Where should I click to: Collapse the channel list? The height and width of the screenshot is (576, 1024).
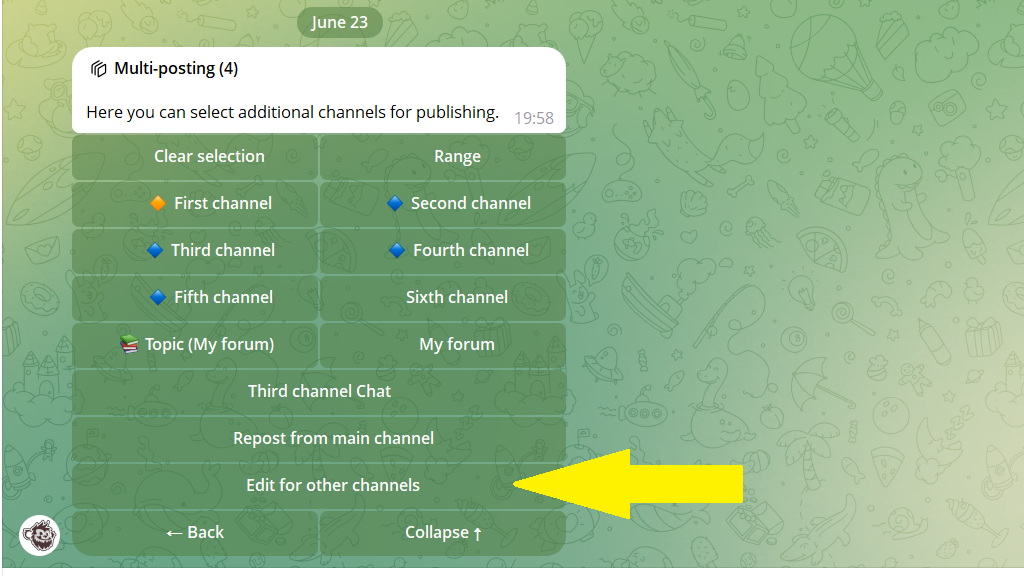click(x=443, y=533)
